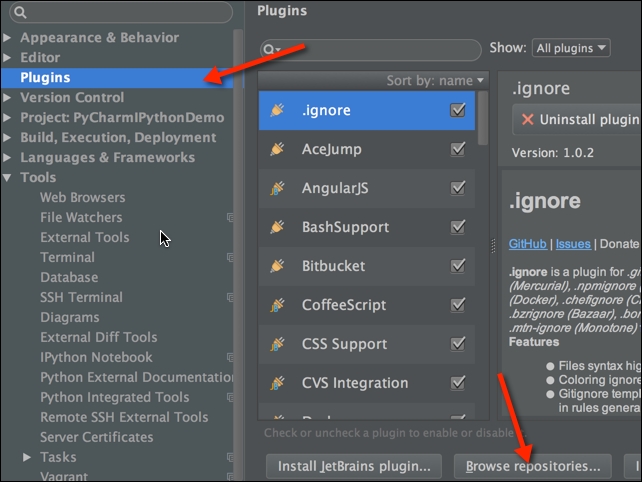
Task: Click the red X uninstall icon
Action: (527, 119)
